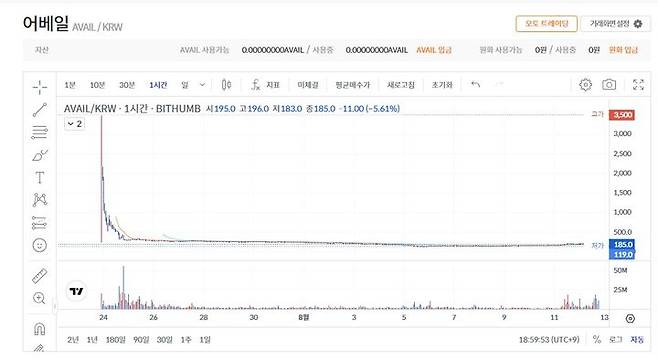Click the 새로고침 refresh button

click(401, 85)
